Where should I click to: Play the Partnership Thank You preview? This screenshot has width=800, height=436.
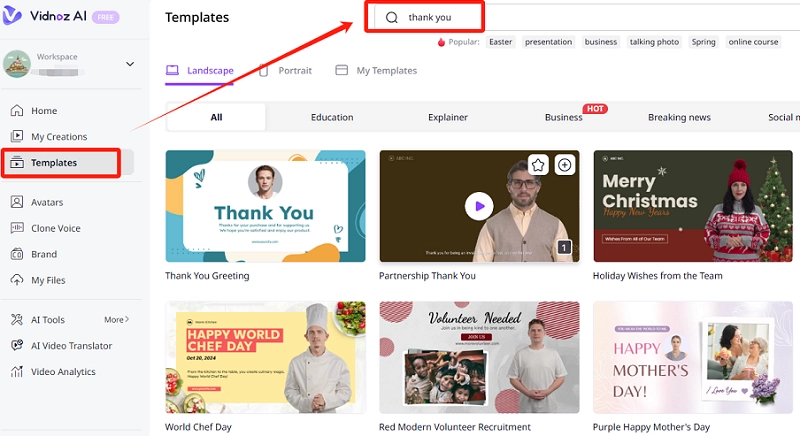[x=479, y=206]
